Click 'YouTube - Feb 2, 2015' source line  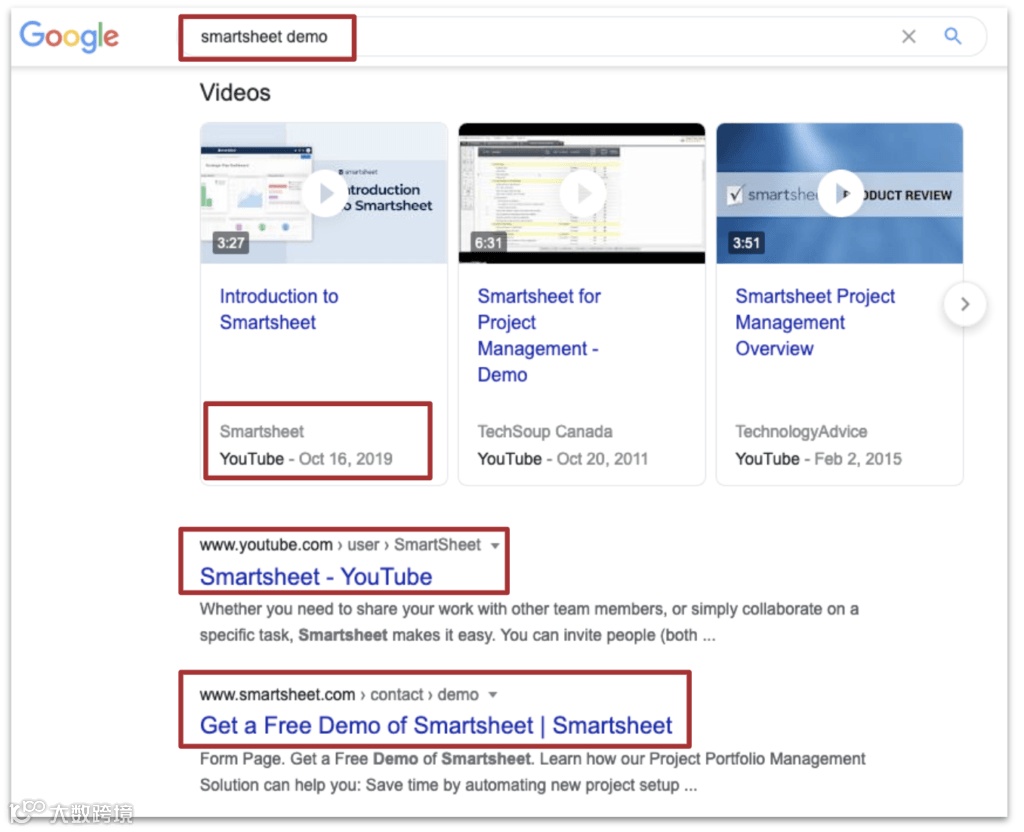[x=818, y=459]
